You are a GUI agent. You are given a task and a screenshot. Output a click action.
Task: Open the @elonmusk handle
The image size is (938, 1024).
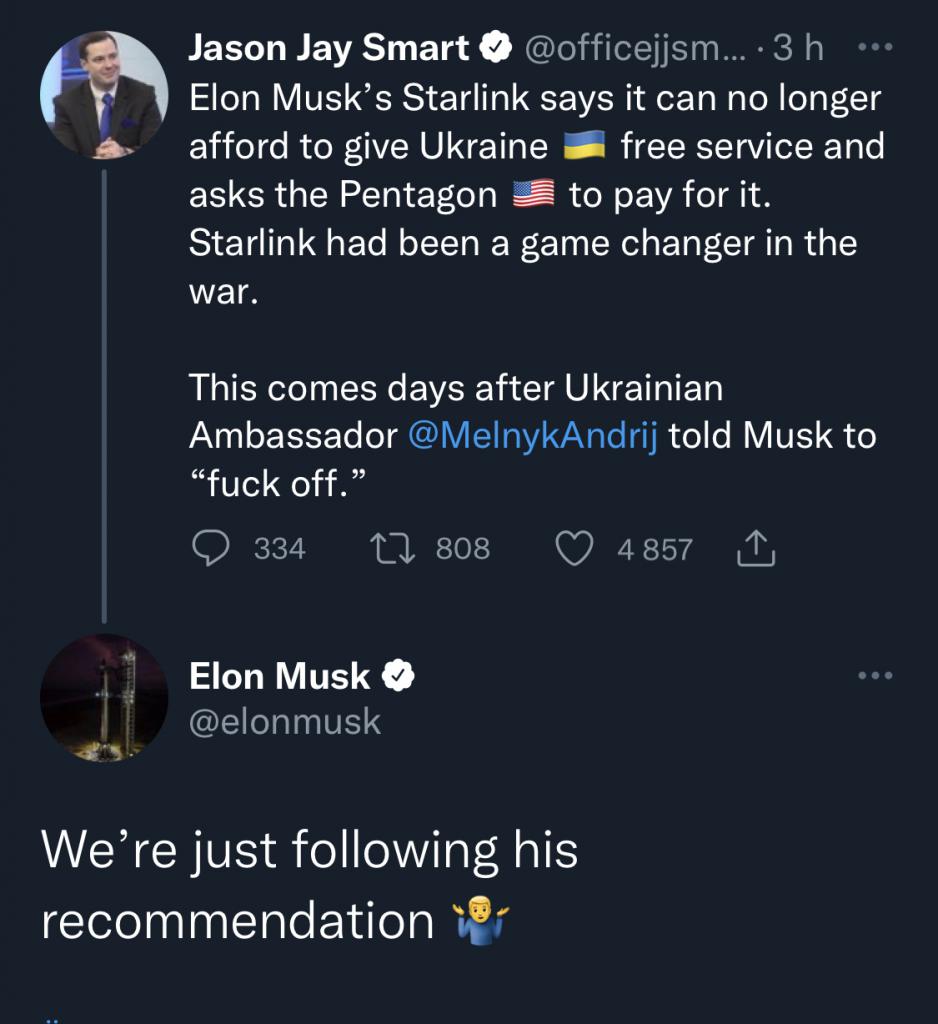tap(285, 721)
